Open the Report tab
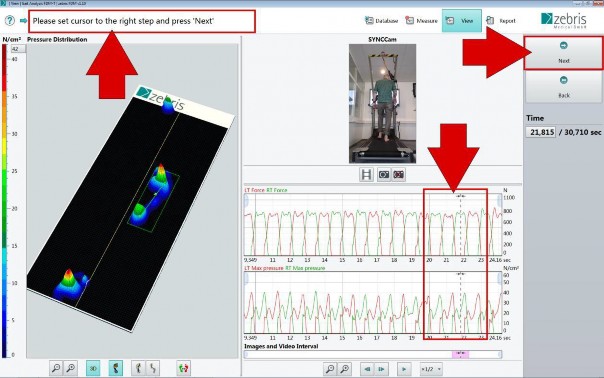Image resolution: width=604 pixels, height=378 pixels. coord(501,20)
